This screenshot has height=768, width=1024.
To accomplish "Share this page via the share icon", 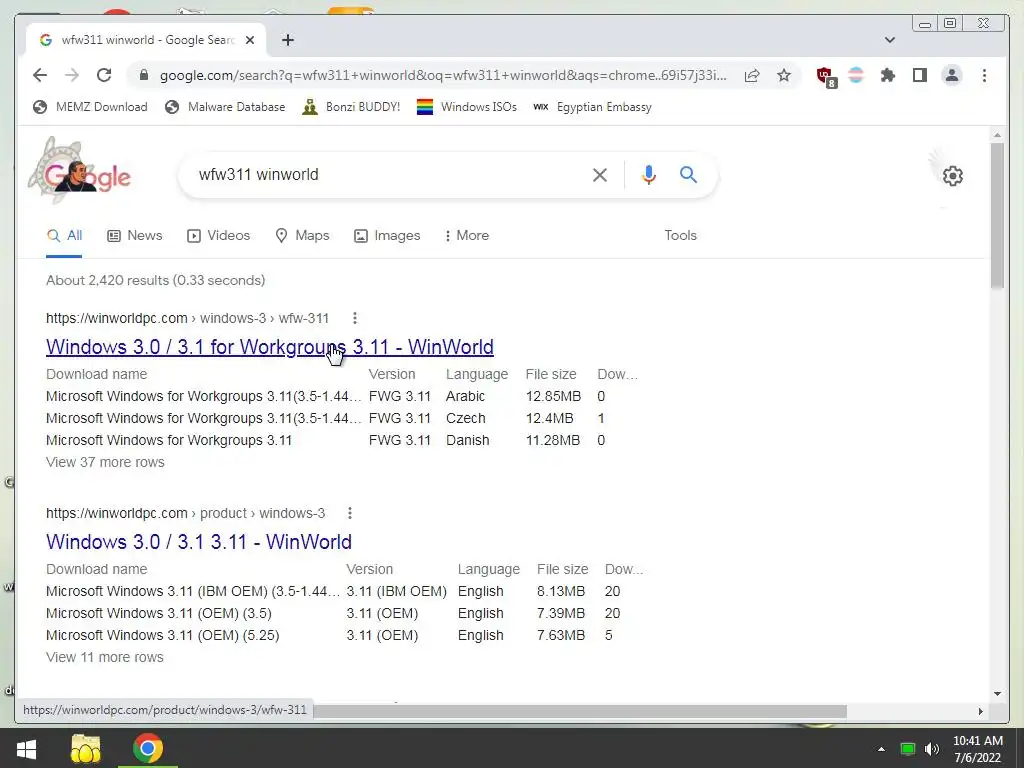I will [752, 75].
